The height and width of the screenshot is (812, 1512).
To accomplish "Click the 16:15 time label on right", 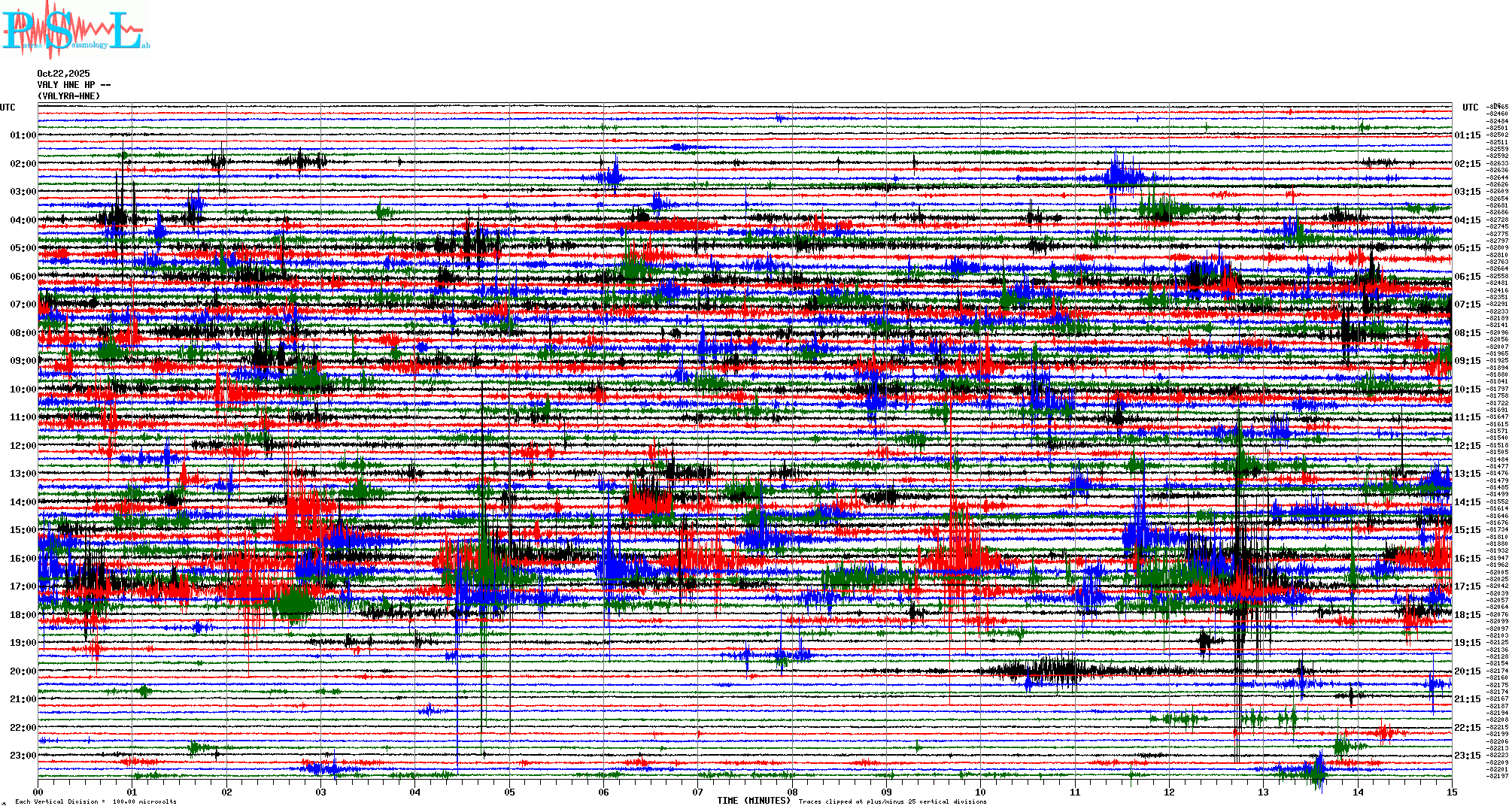I will point(1467,559).
